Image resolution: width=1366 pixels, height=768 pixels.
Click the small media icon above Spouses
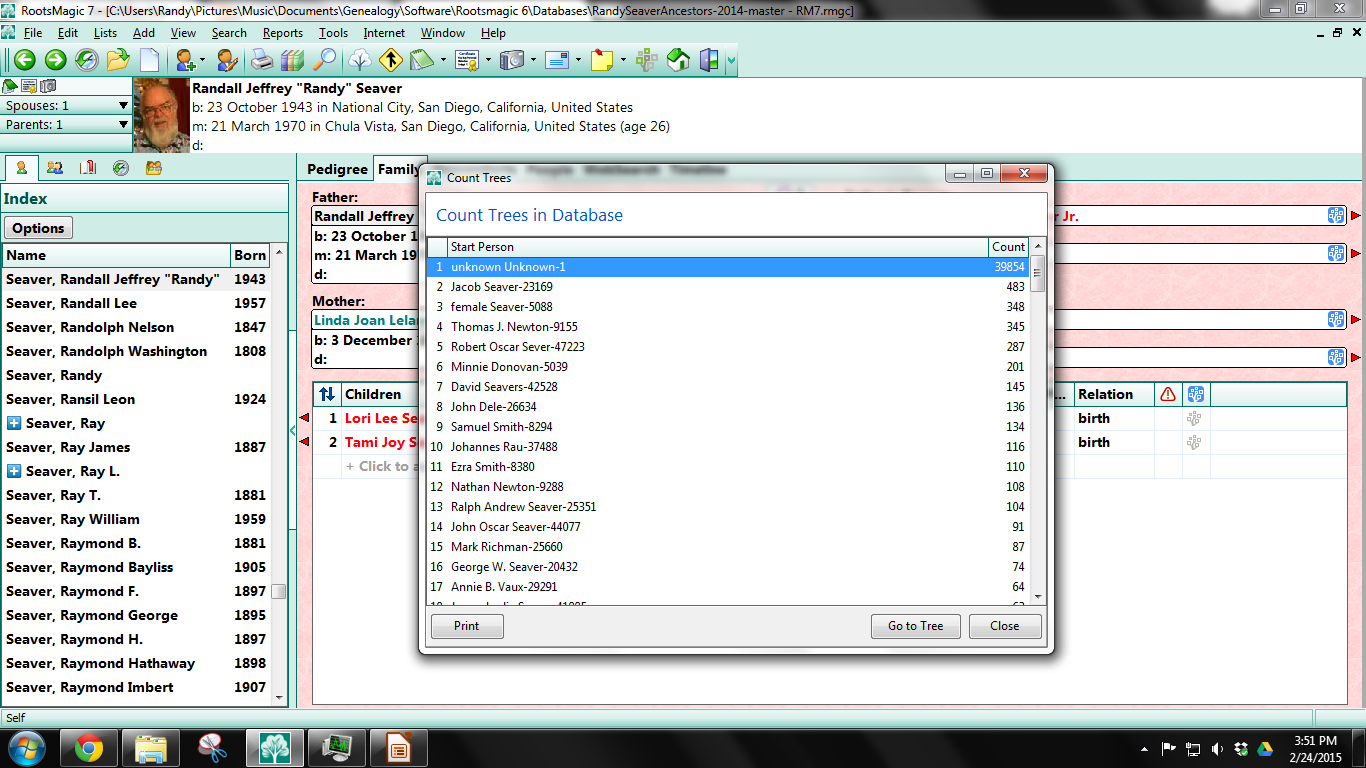[48, 87]
